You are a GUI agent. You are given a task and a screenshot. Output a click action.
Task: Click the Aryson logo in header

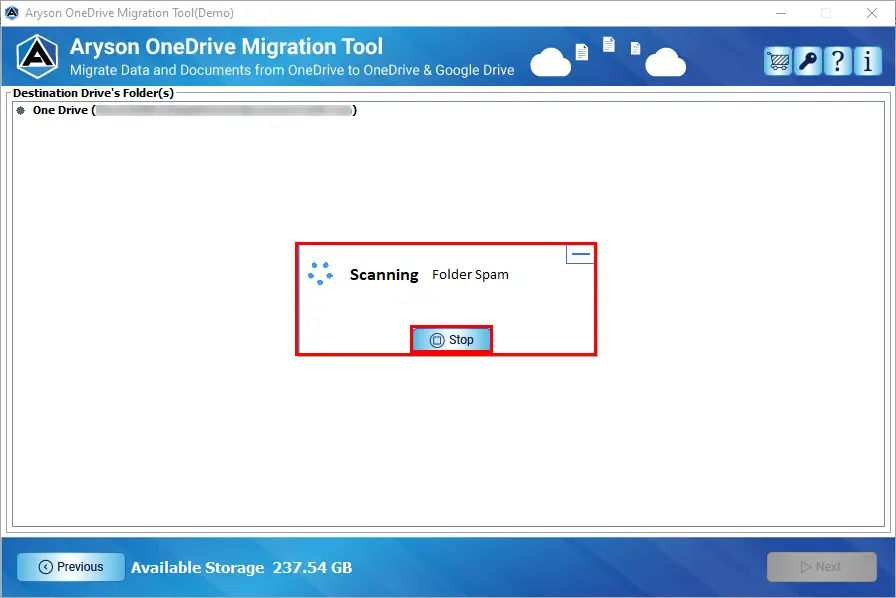point(37,57)
